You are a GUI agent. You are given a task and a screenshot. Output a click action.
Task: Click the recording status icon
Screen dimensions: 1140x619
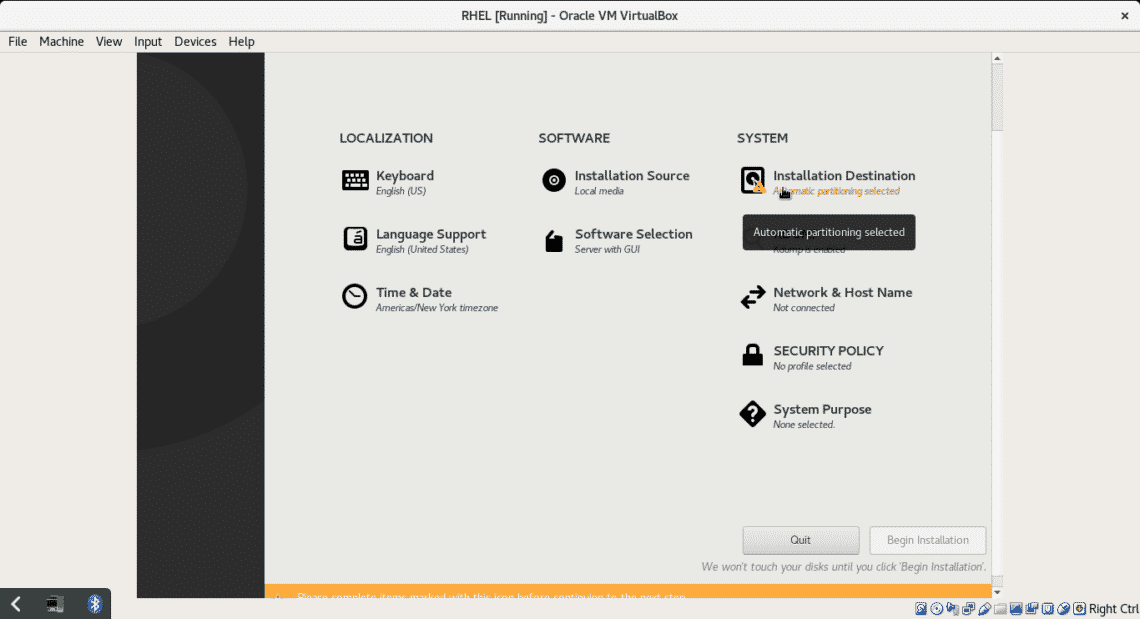(x=1032, y=609)
